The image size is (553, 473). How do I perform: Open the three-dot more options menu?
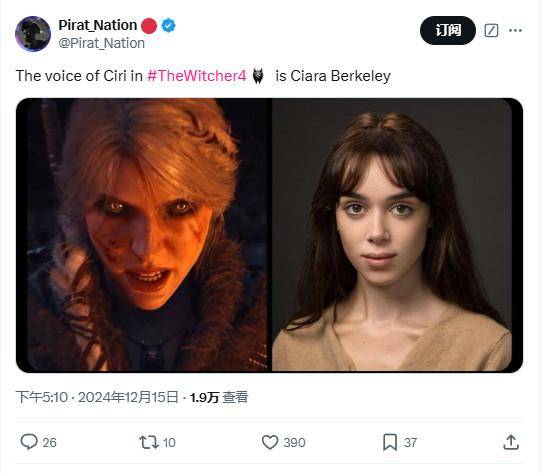pos(515,30)
